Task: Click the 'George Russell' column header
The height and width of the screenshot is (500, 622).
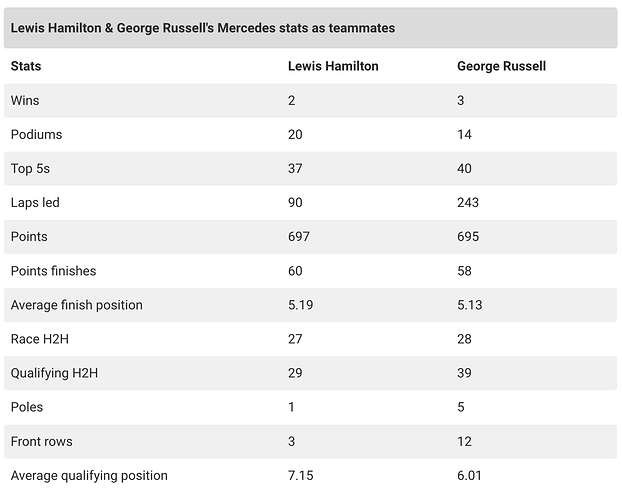Action: [x=501, y=66]
